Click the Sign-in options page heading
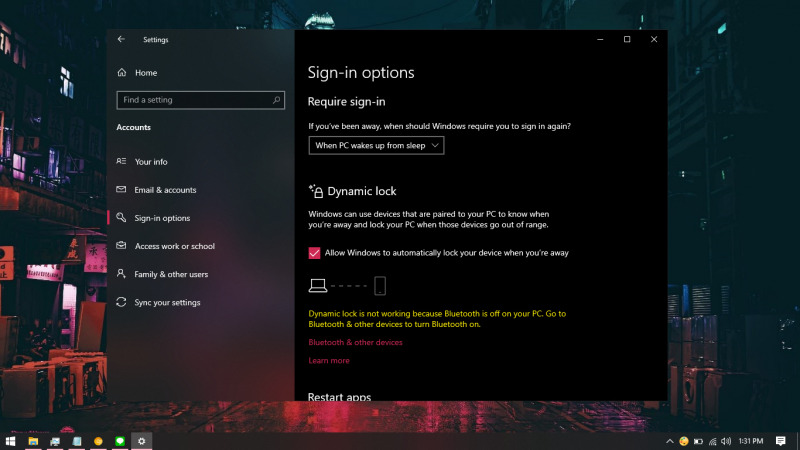 (361, 73)
